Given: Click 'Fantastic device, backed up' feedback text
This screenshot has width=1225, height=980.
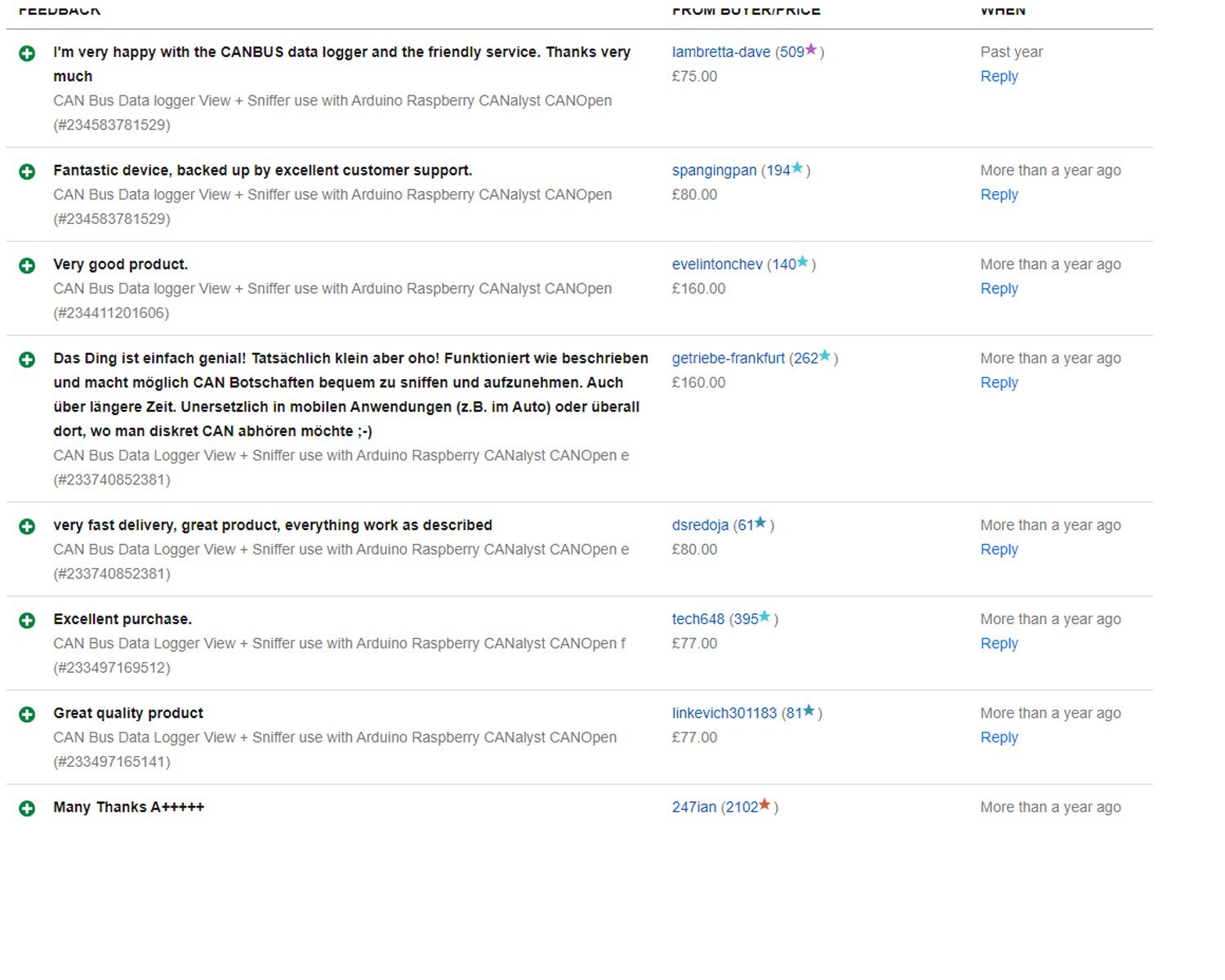Looking at the screenshot, I should coord(262,171).
